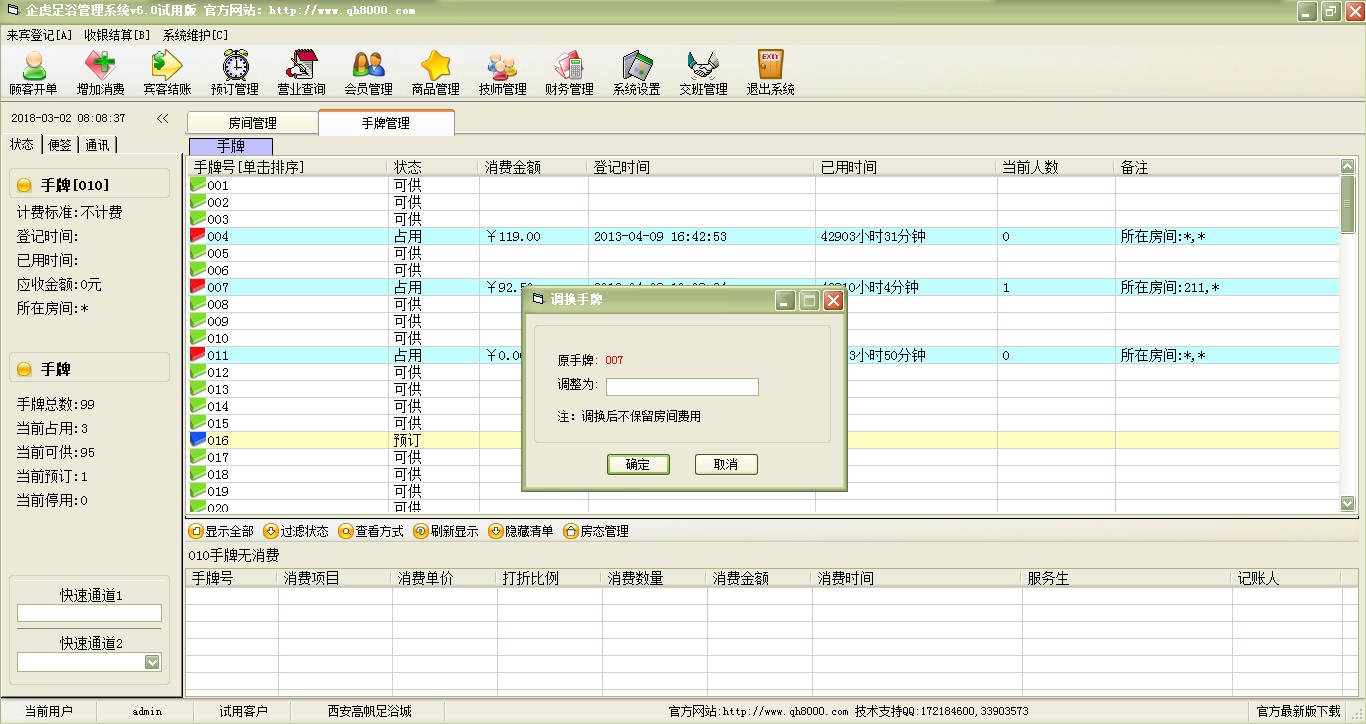Open the 来宾登记[A] menu

point(40,35)
